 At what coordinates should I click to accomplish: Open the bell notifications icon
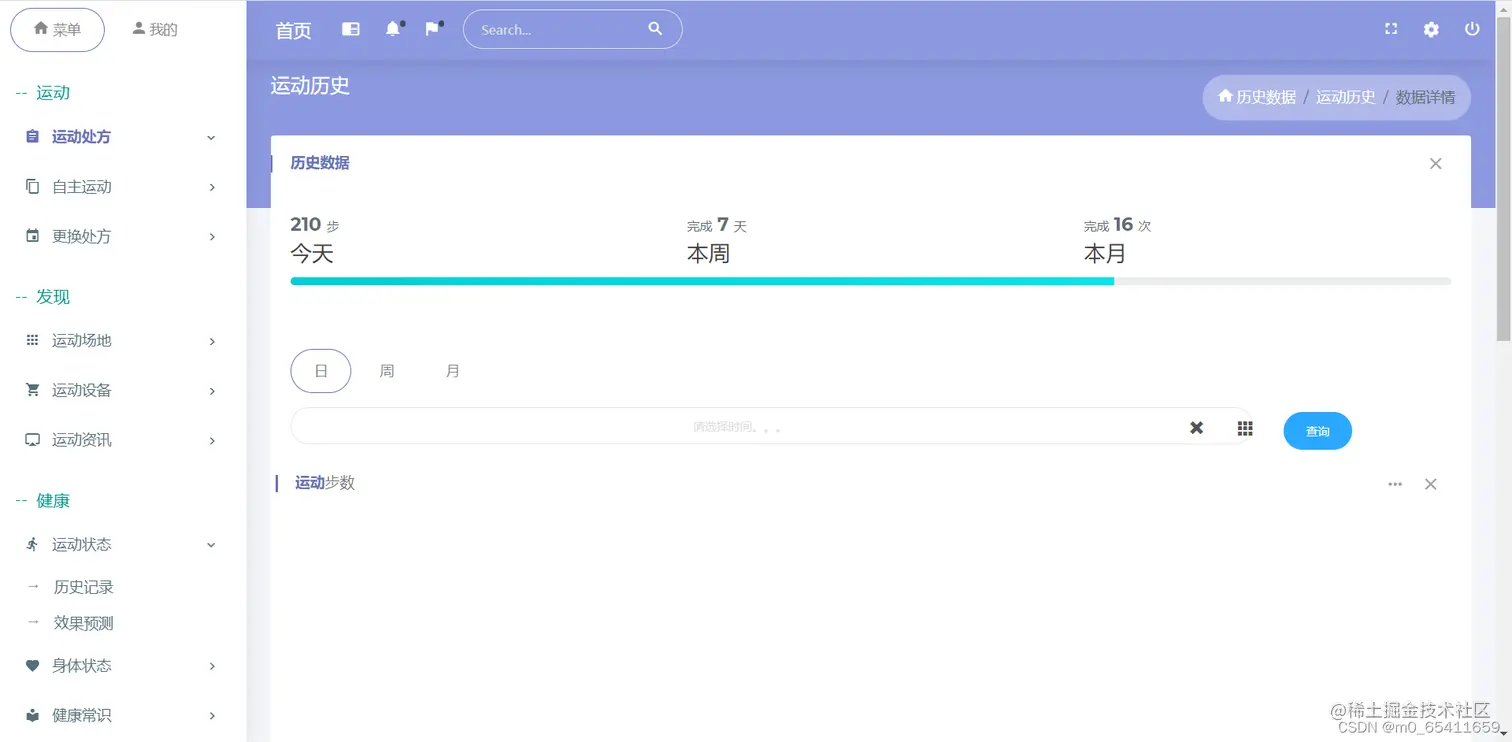click(393, 29)
